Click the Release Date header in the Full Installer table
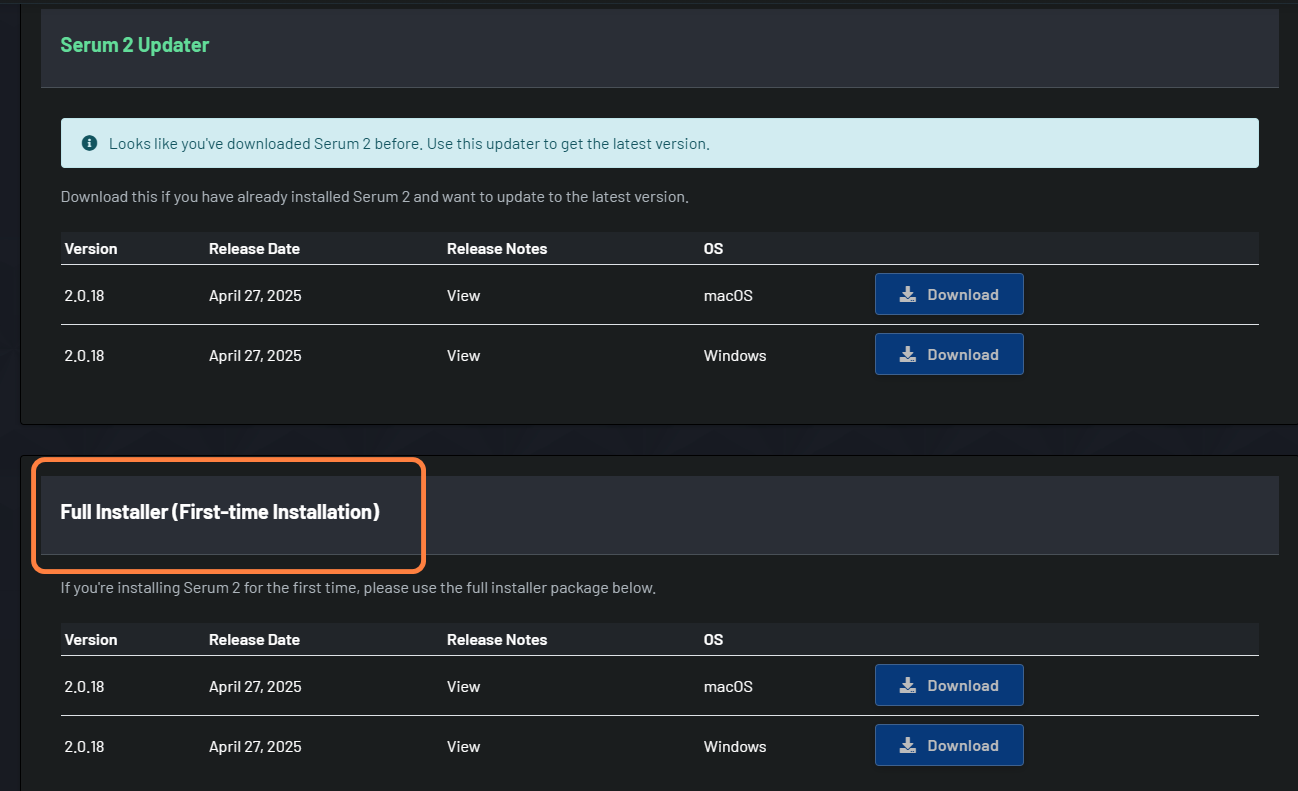The width and height of the screenshot is (1298, 791). pos(254,640)
